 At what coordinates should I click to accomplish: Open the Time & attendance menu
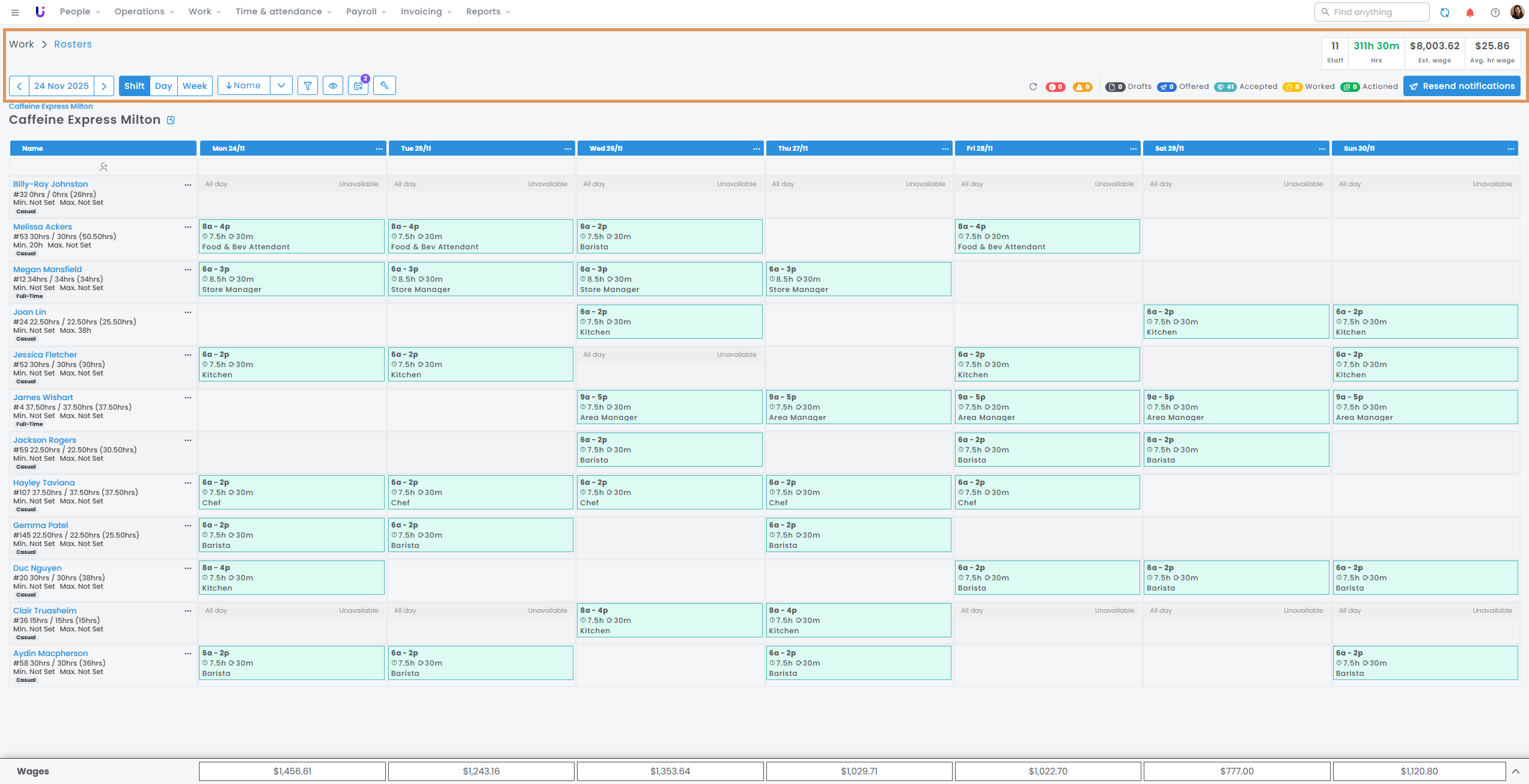point(283,11)
